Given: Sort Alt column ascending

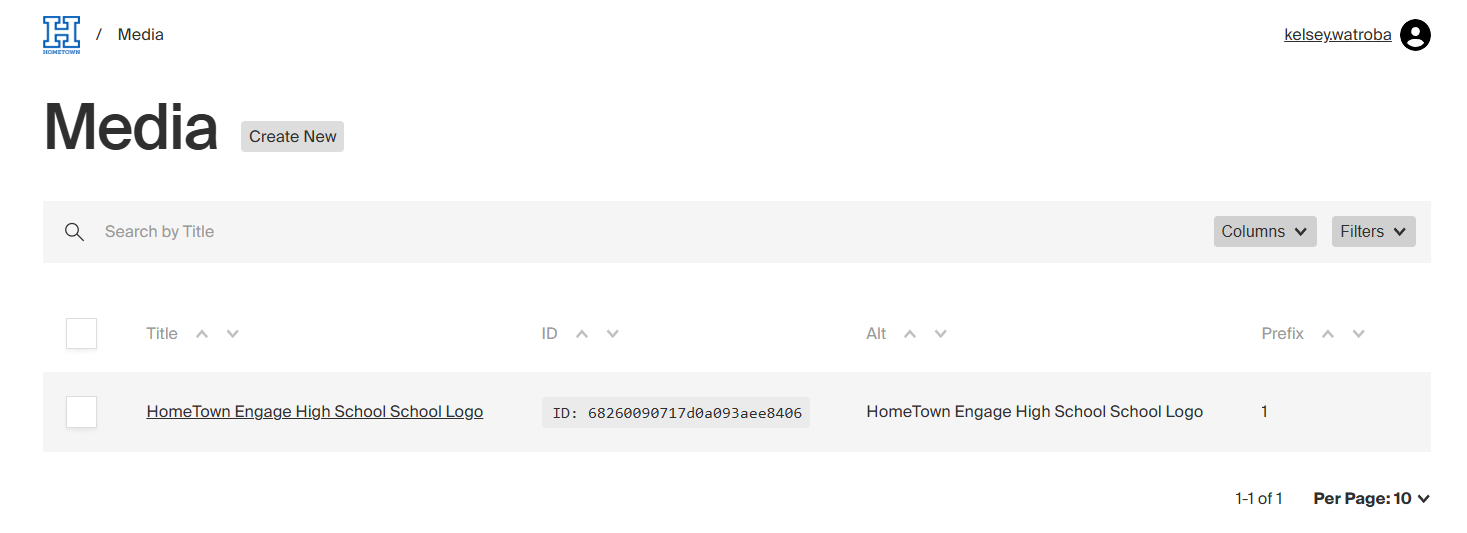Looking at the screenshot, I should click(x=910, y=334).
